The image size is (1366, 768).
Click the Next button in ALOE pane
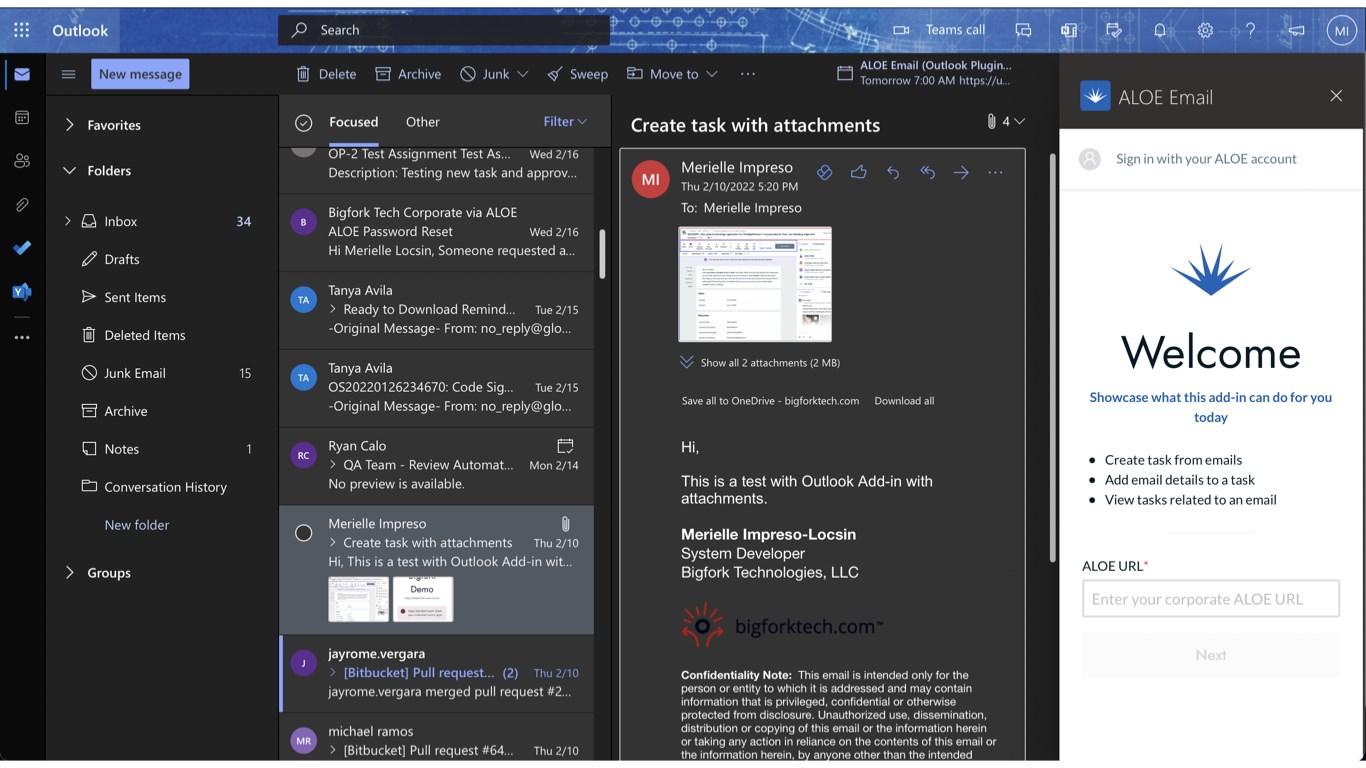click(x=1211, y=655)
